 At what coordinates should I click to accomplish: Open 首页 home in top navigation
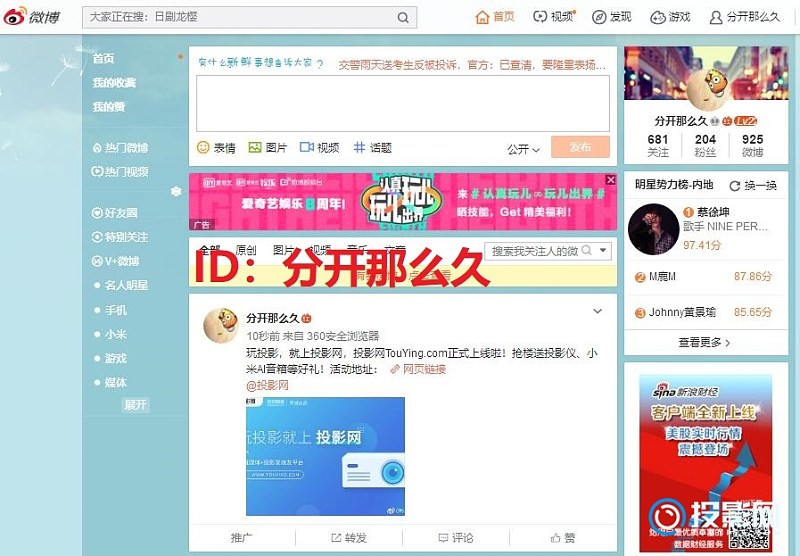pos(494,17)
